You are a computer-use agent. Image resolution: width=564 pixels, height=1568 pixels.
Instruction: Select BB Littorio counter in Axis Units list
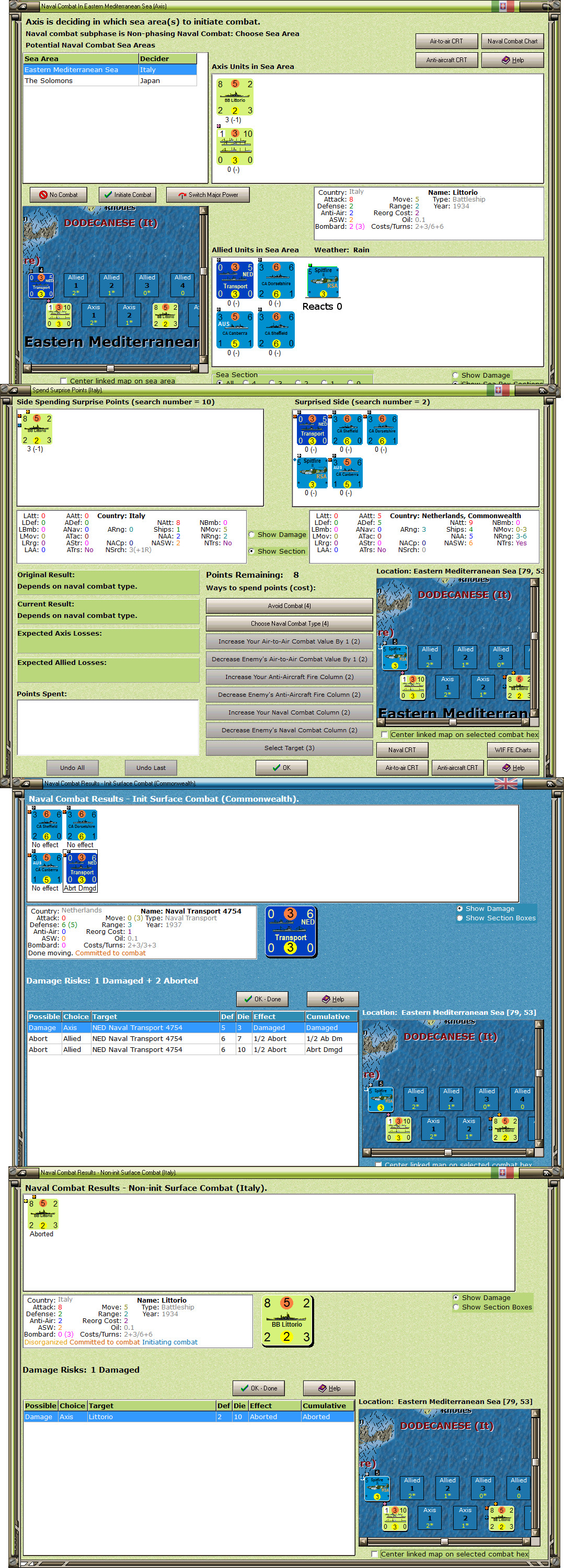(235, 97)
